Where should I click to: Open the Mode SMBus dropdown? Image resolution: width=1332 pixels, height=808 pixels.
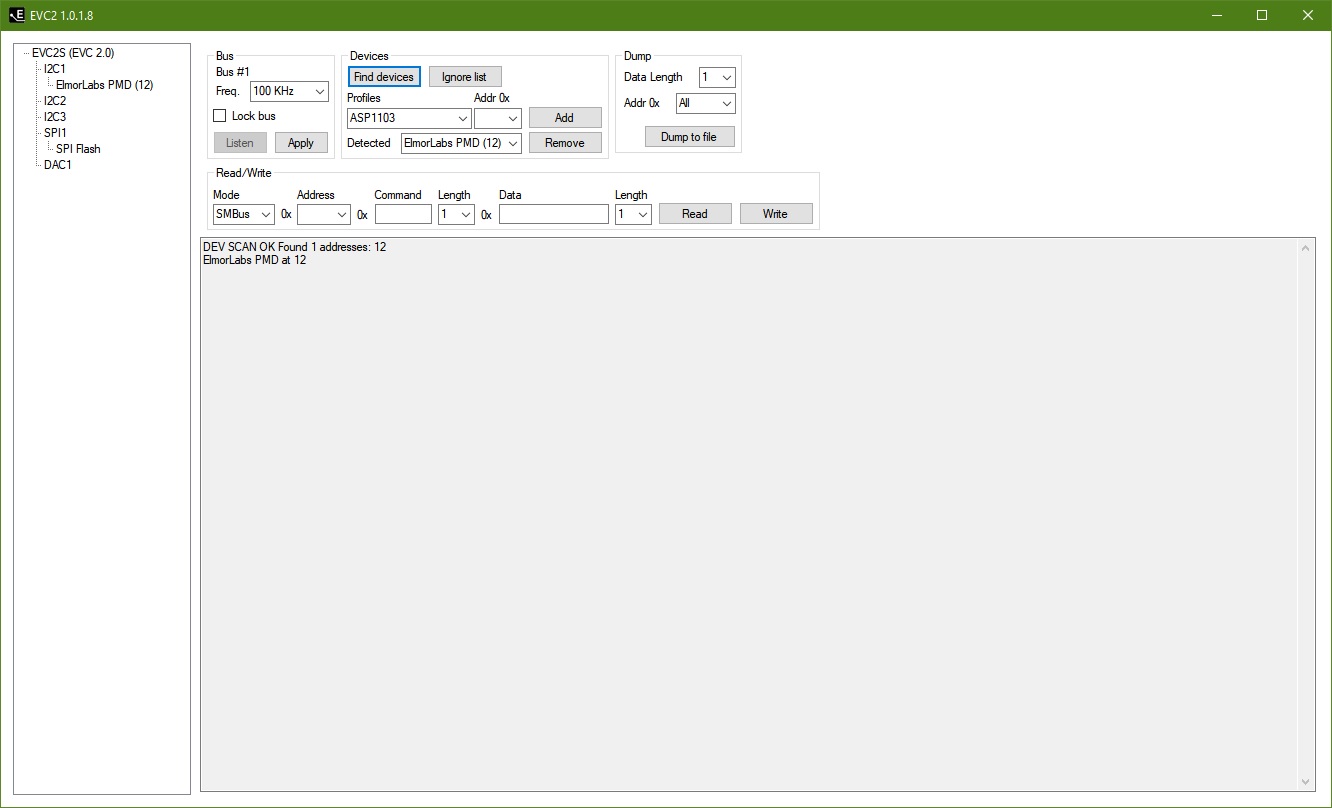(243, 214)
